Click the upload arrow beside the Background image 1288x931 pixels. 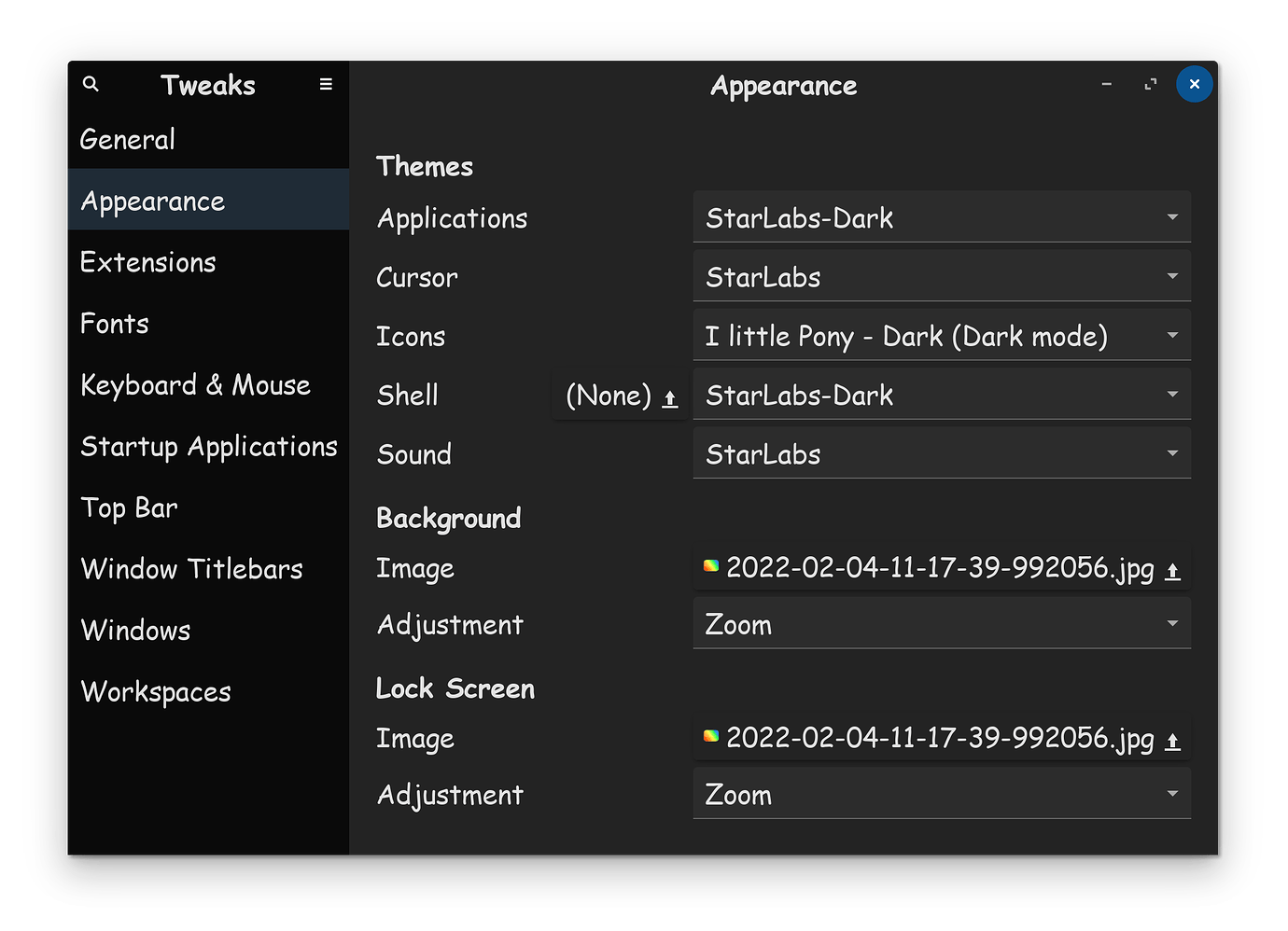[1172, 568]
